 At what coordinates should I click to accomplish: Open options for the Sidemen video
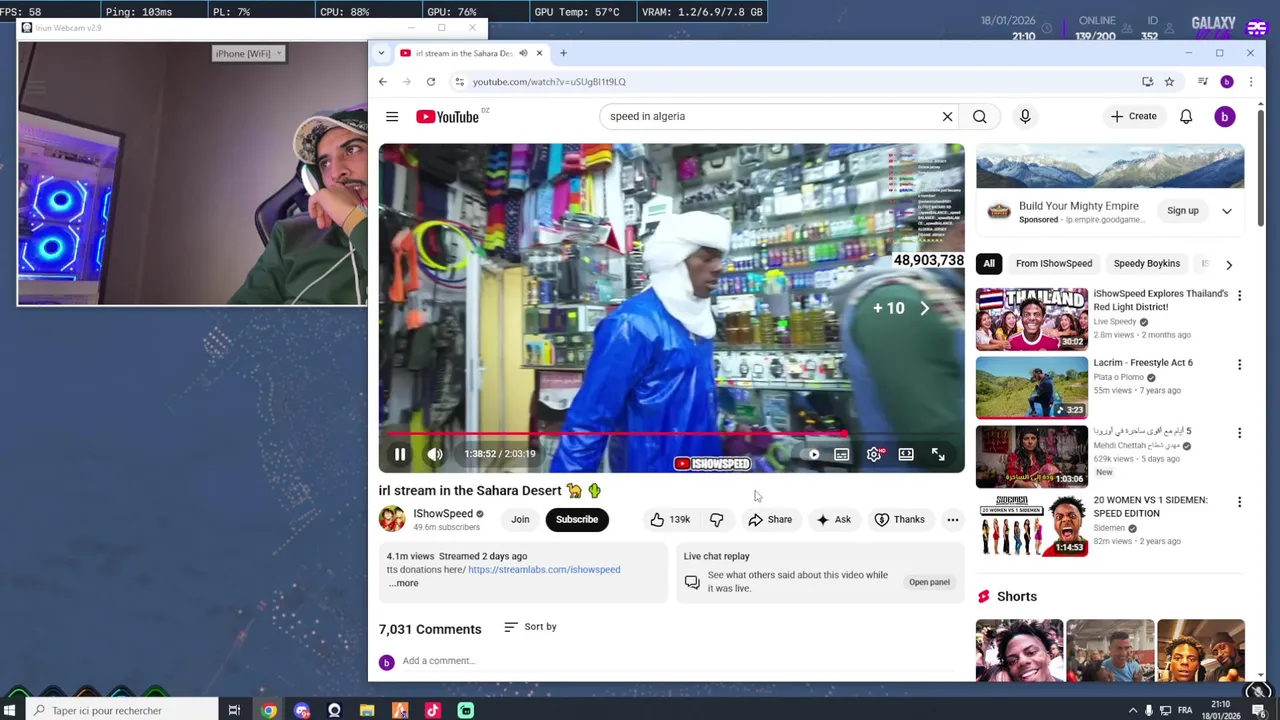coord(1239,502)
